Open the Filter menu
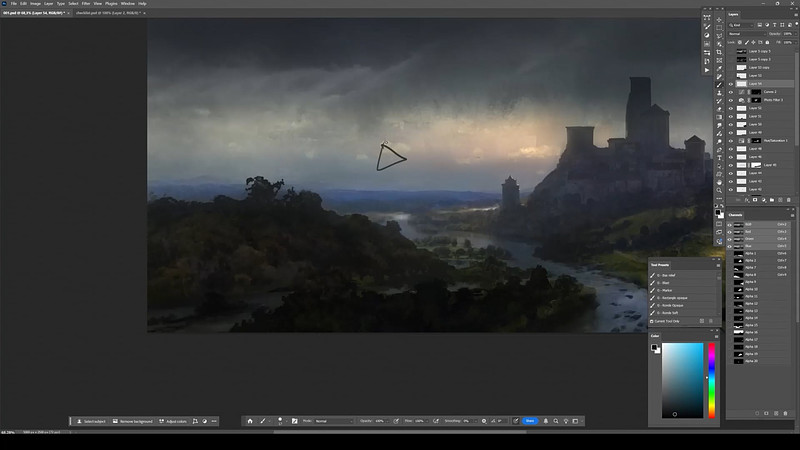This screenshot has width=800, height=450. point(86,4)
